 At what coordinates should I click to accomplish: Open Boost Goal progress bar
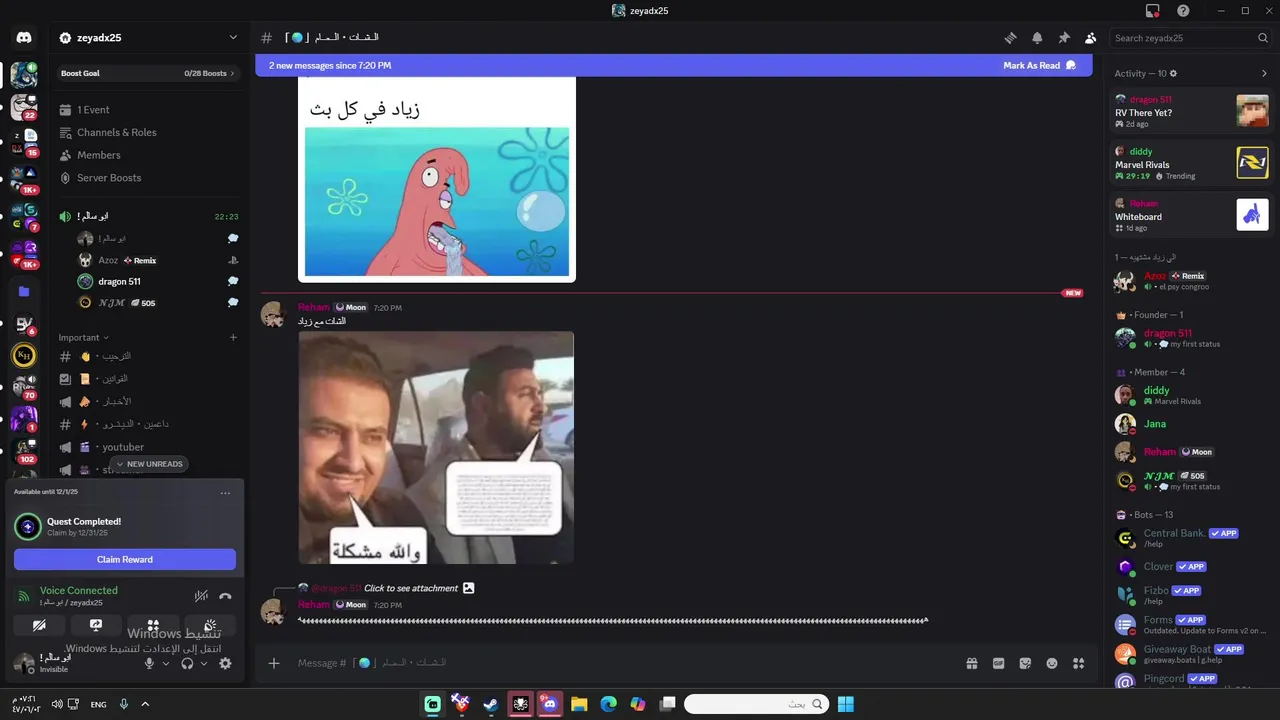click(148, 73)
